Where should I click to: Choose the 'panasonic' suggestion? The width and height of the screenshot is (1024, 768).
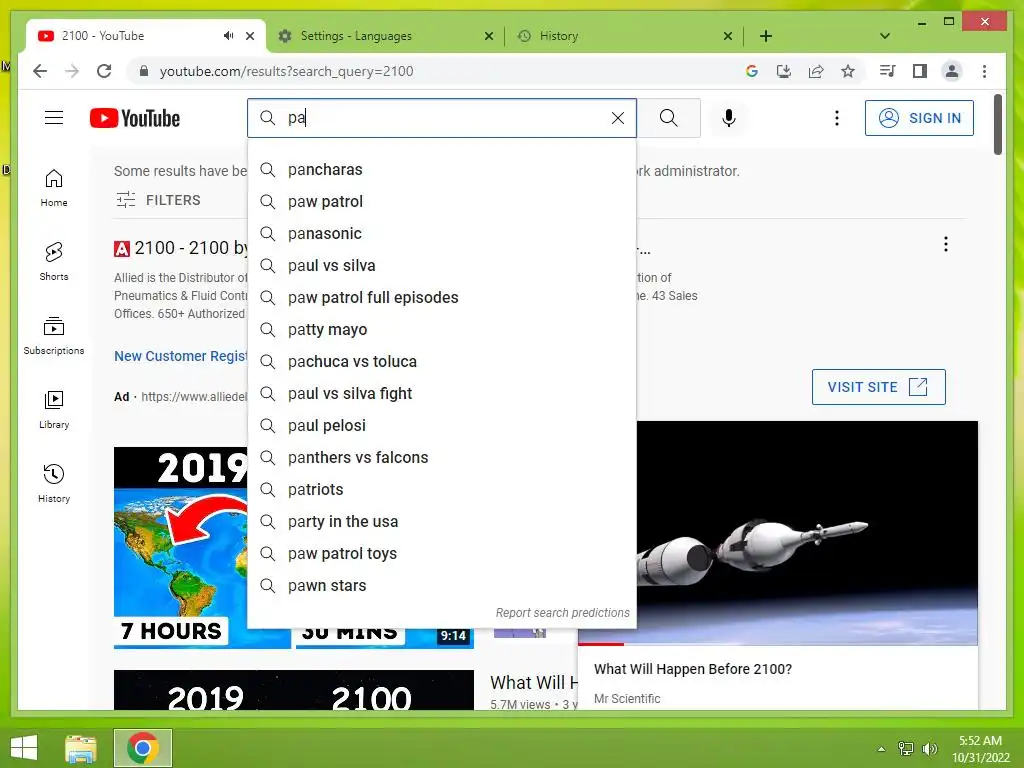(442, 234)
